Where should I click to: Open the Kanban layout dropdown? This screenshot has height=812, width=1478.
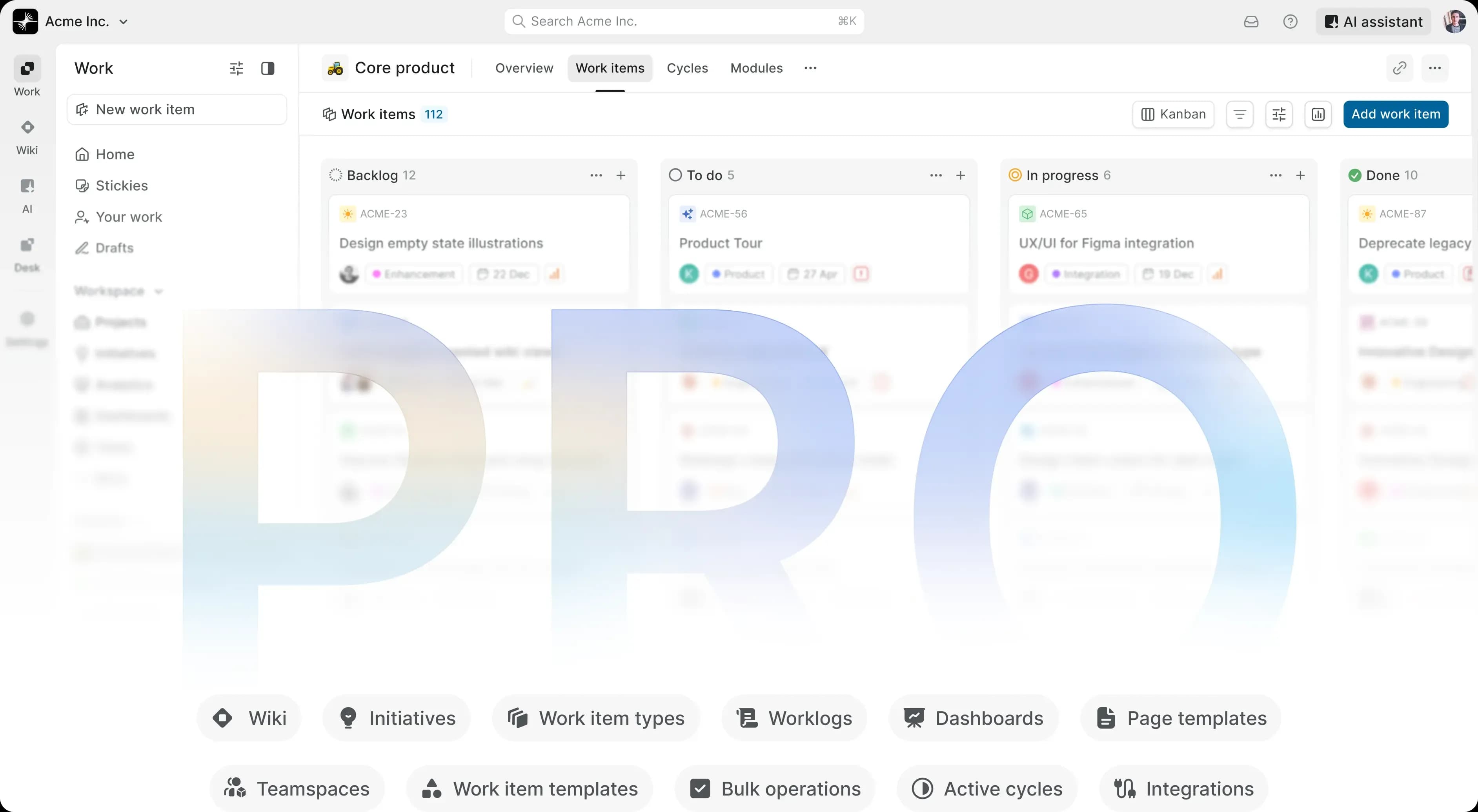point(1173,114)
